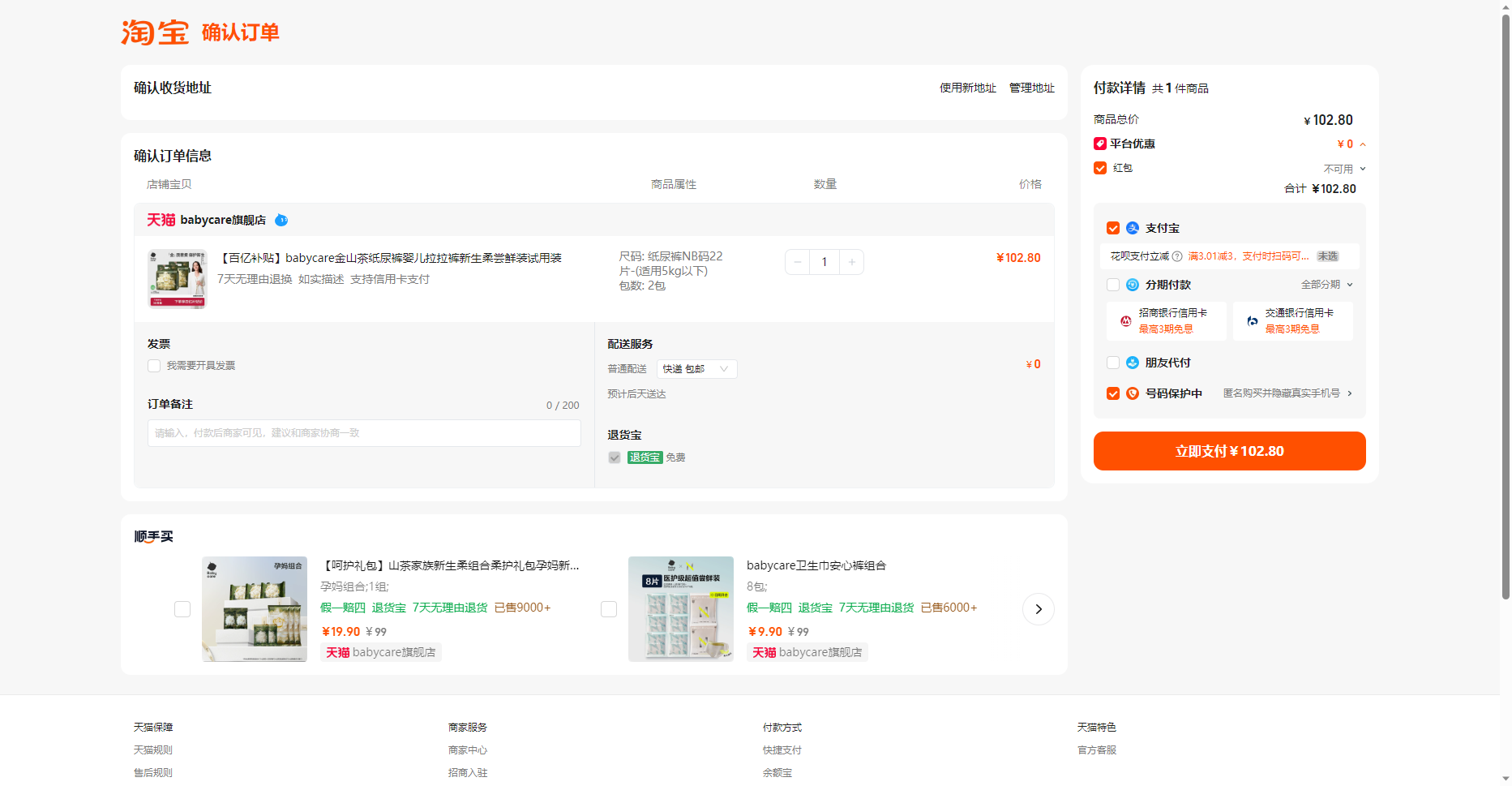Click the 已售9000+ sales label
This screenshot has width=1512, height=786.
[x=522, y=608]
